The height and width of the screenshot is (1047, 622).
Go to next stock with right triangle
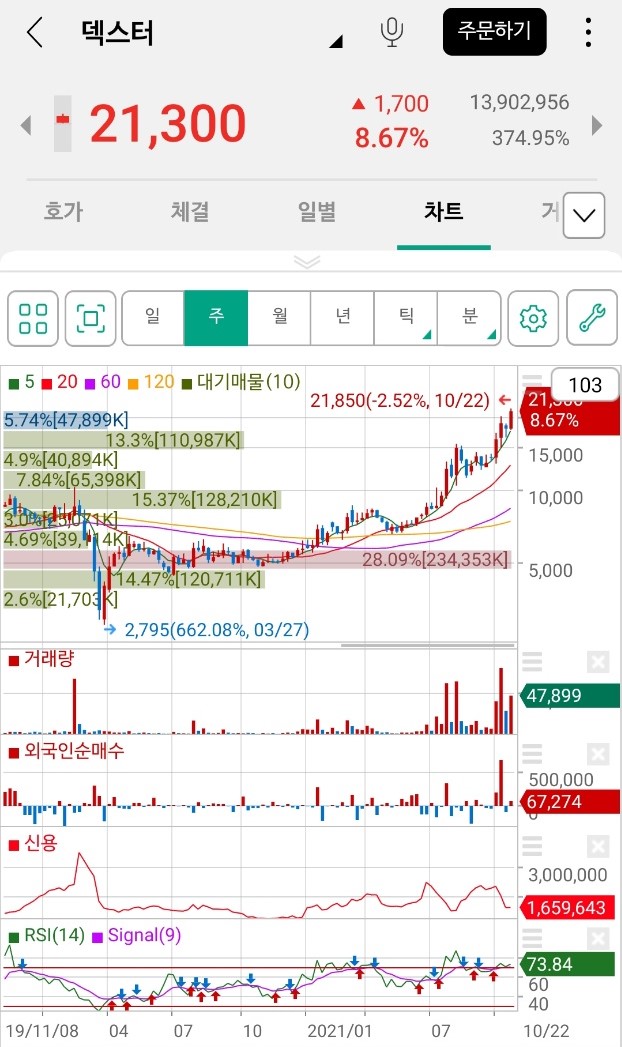(597, 125)
